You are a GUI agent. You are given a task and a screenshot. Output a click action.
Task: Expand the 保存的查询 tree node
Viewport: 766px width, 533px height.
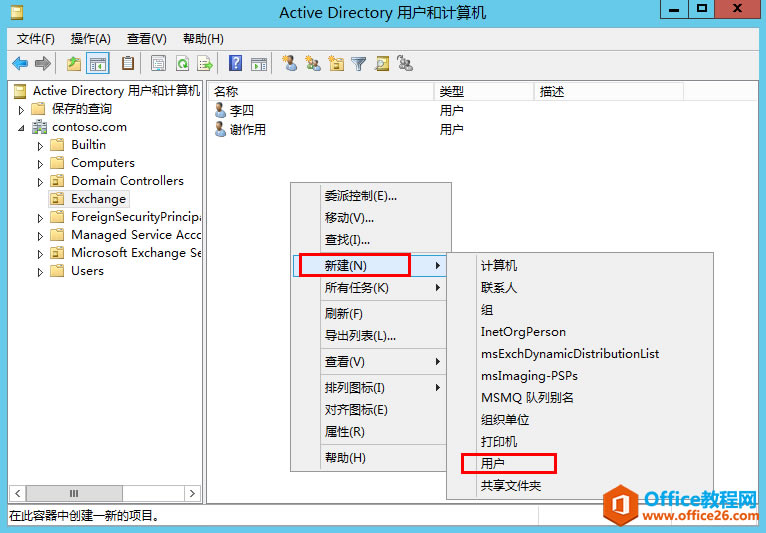click(21, 110)
